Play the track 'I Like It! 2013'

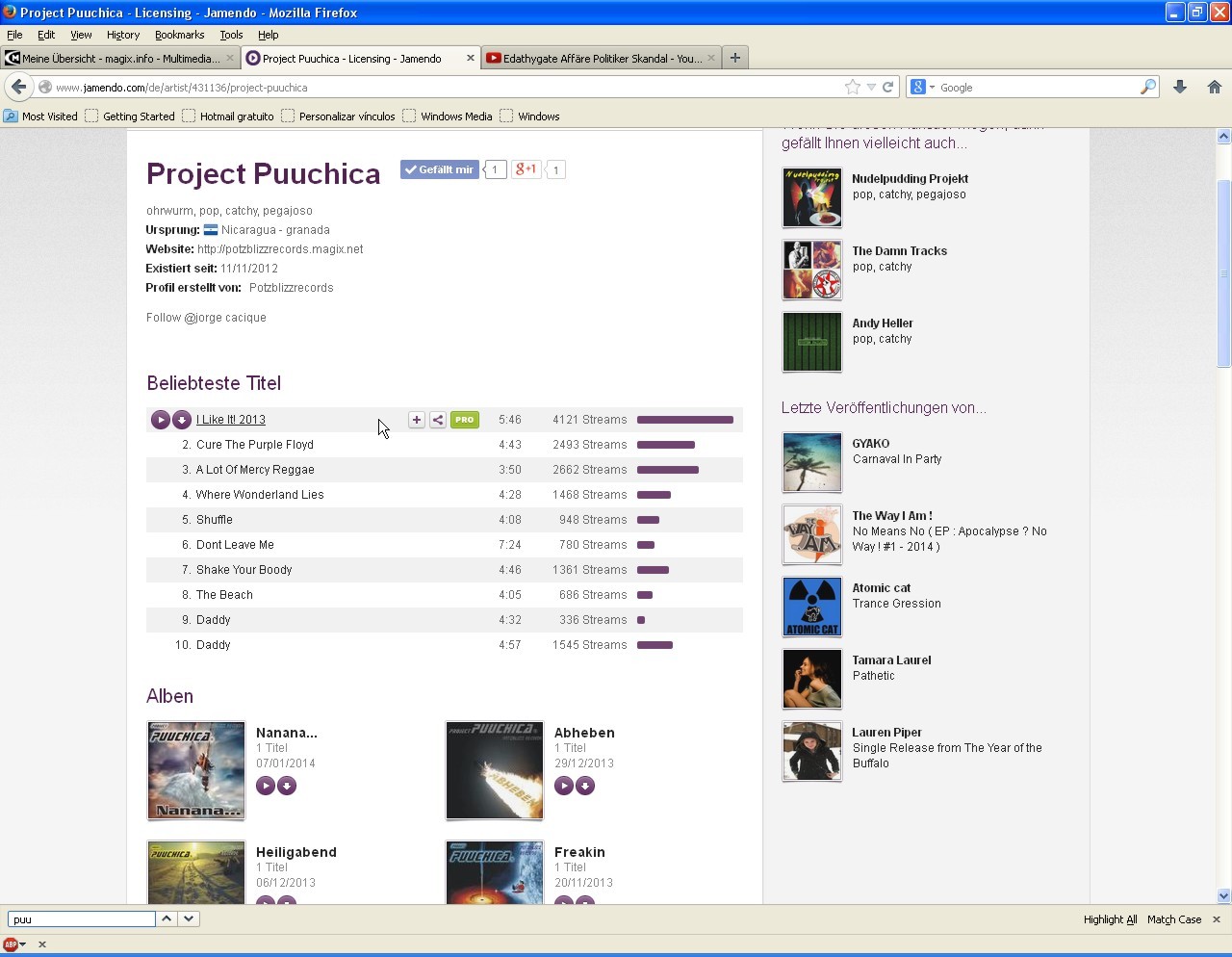(161, 420)
